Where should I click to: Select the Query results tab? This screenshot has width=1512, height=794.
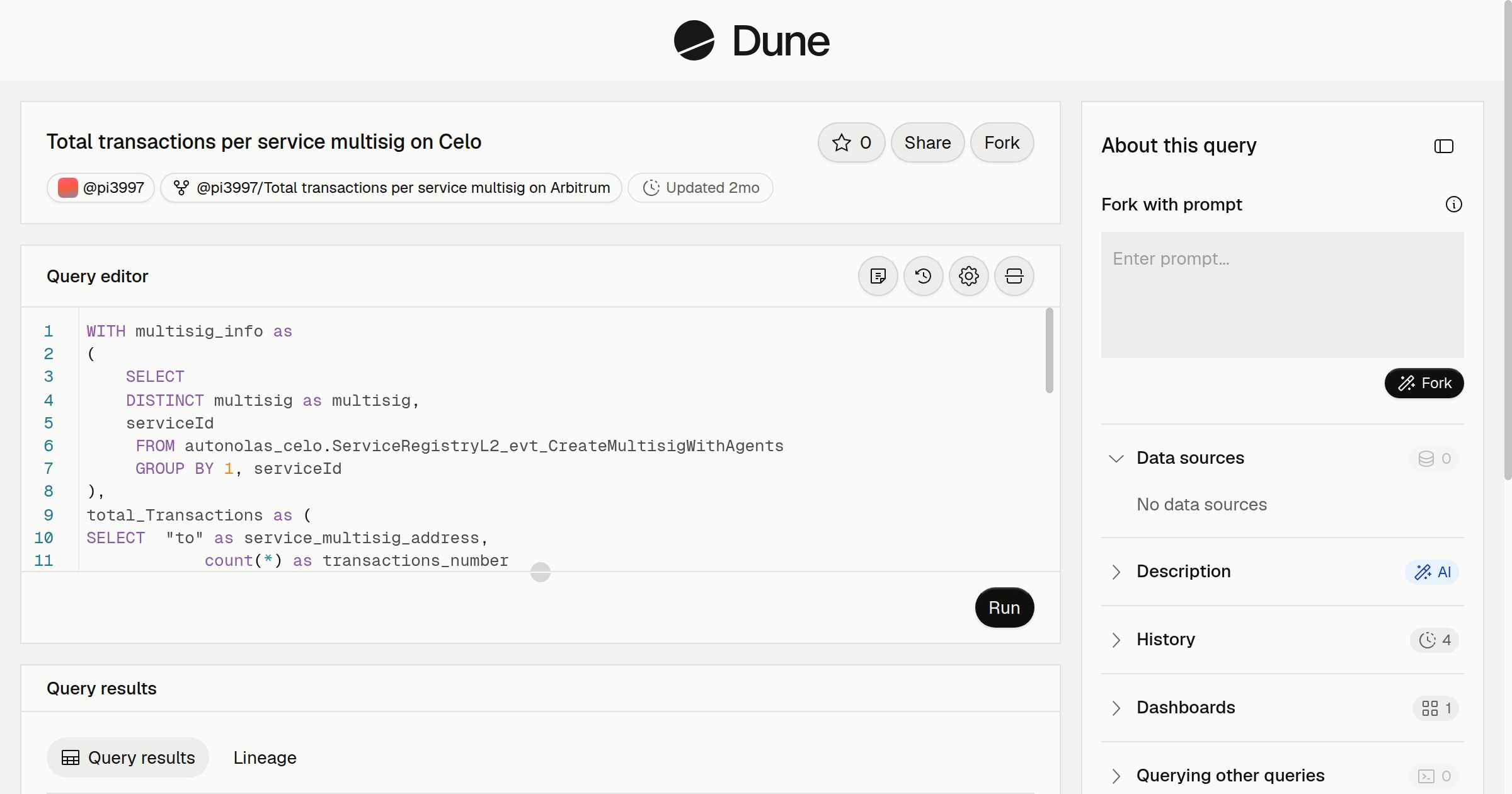pos(128,757)
